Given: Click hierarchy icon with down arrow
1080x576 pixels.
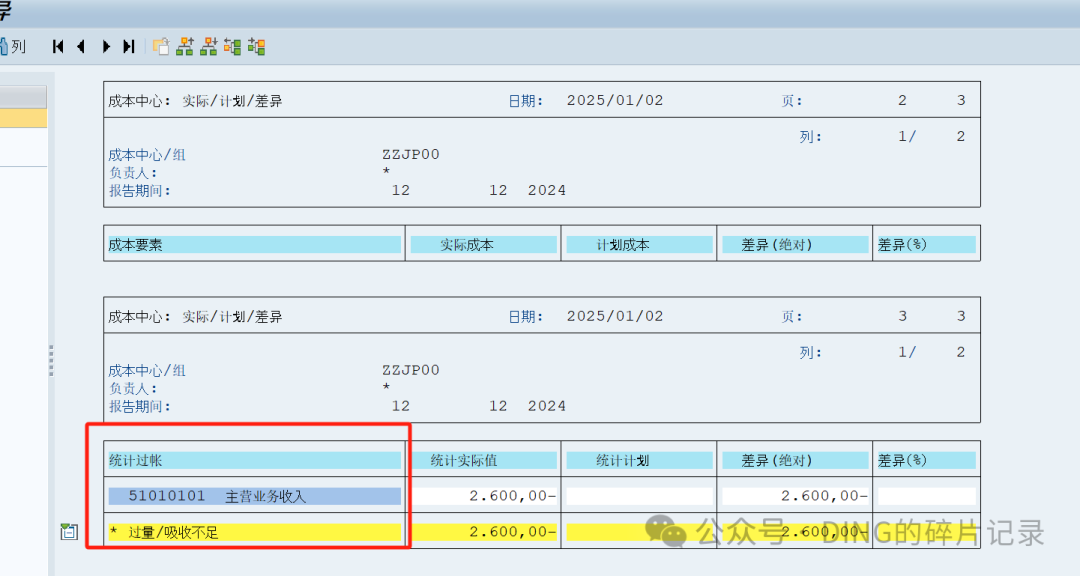Looking at the screenshot, I should [209, 46].
